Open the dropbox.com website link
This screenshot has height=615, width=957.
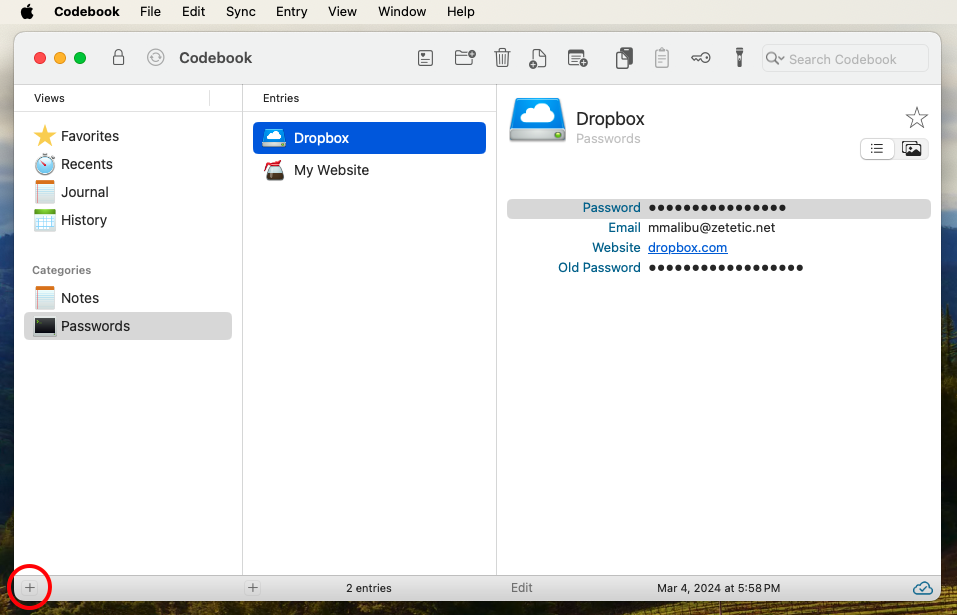[x=687, y=248]
